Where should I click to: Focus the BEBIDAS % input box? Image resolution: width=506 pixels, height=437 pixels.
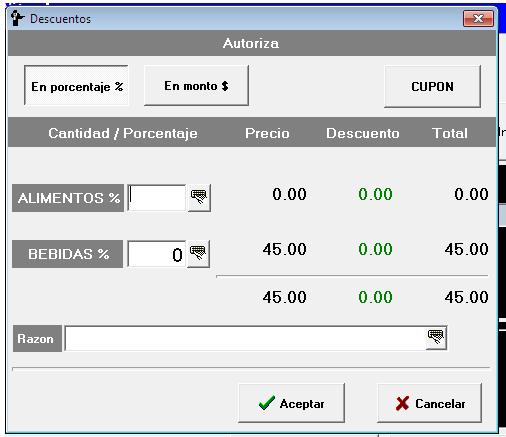157,254
